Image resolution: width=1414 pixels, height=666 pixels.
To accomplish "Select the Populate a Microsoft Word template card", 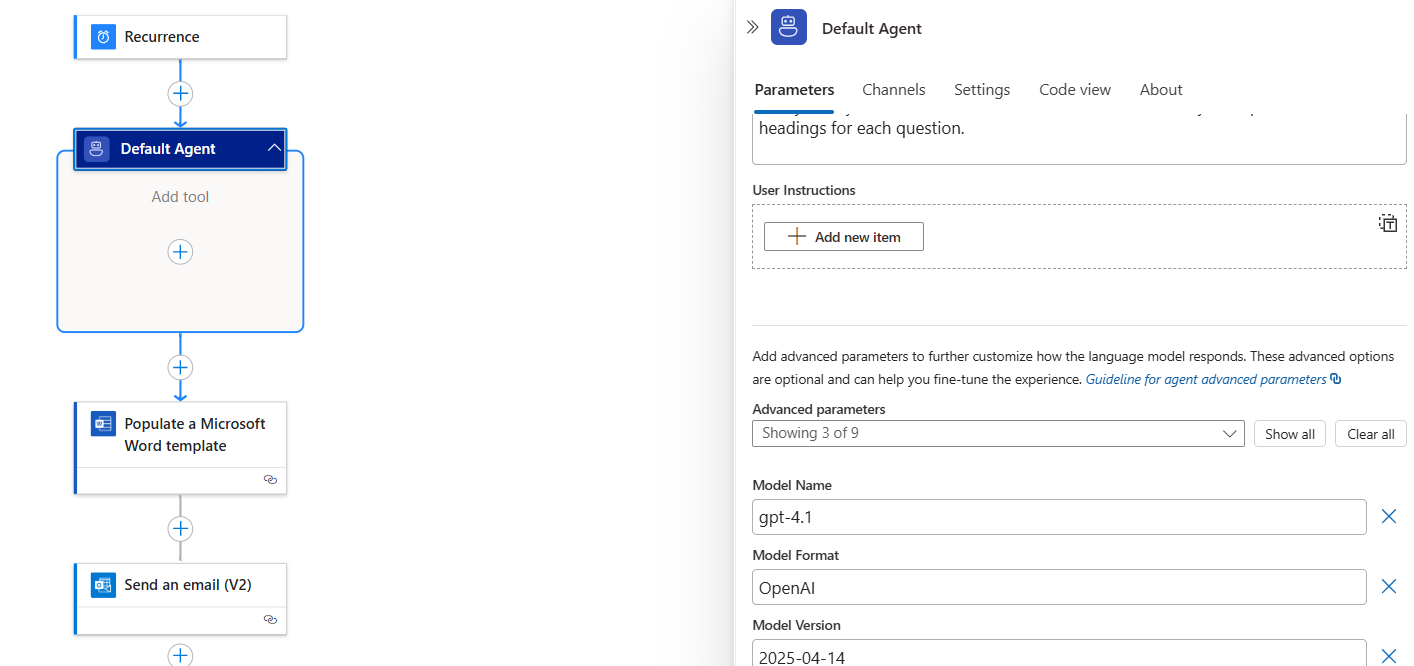I will click(x=180, y=448).
